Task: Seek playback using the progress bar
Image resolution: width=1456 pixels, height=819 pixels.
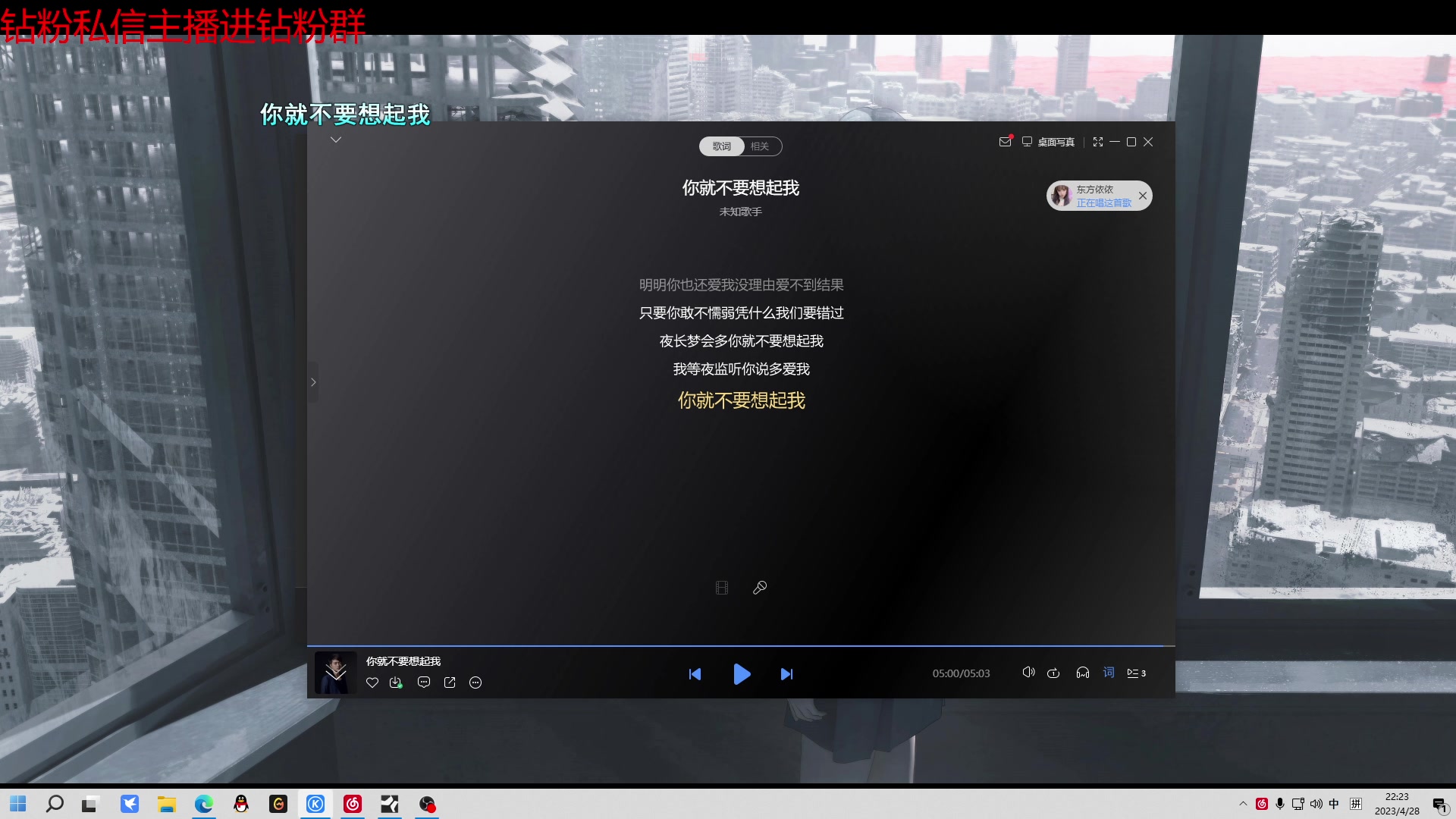Action: pos(742,645)
